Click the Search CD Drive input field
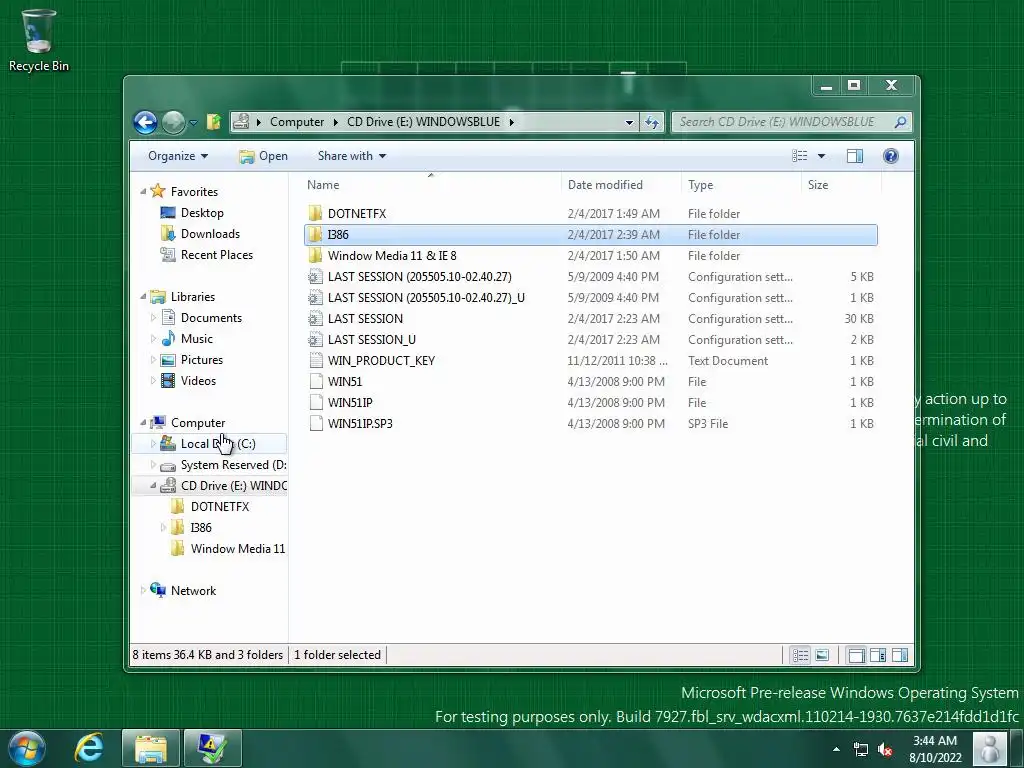This screenshot has height=768, width=1024. [x=782, y=122]
